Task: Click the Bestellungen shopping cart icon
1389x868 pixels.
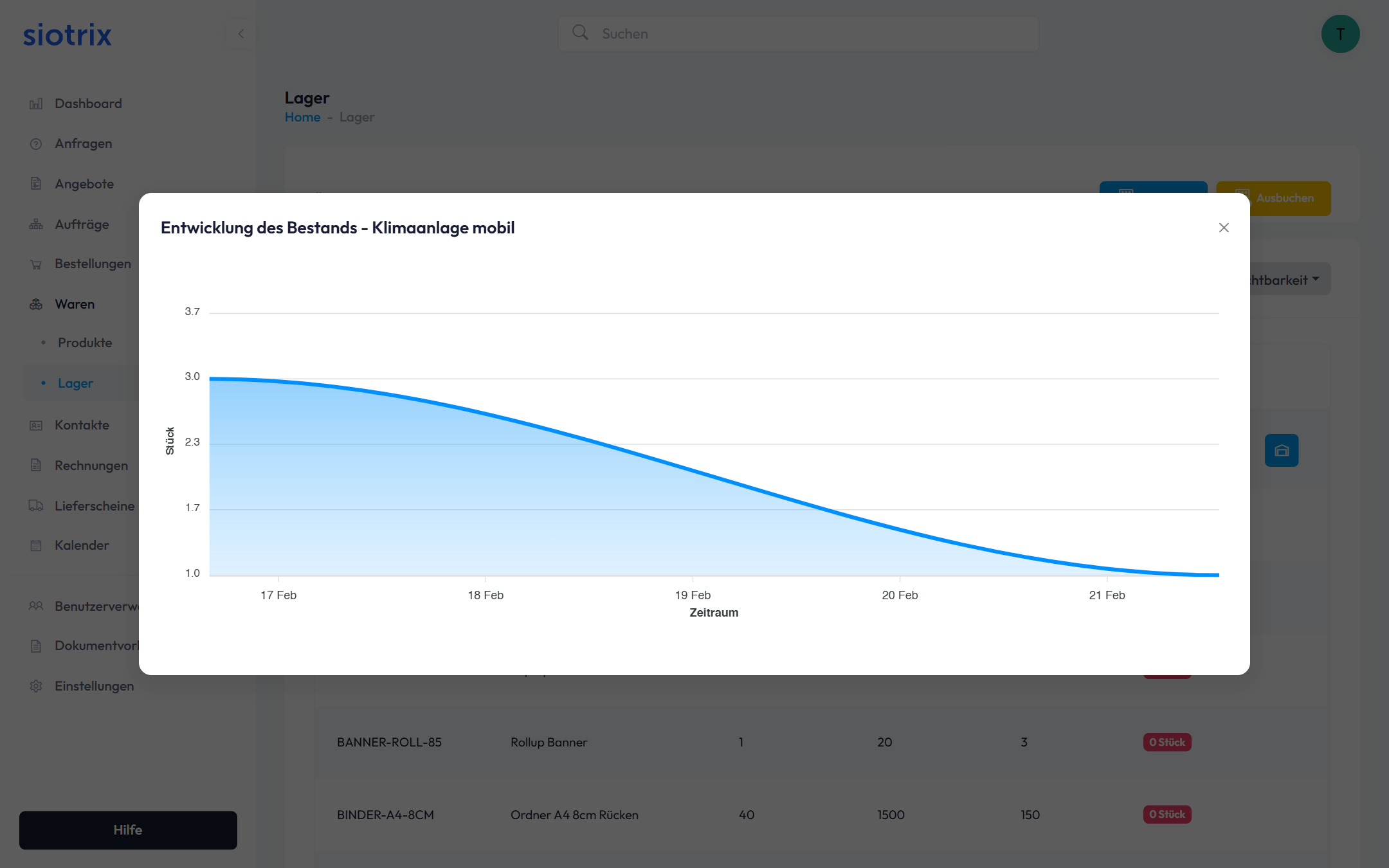Action: [x=36, y=264]
